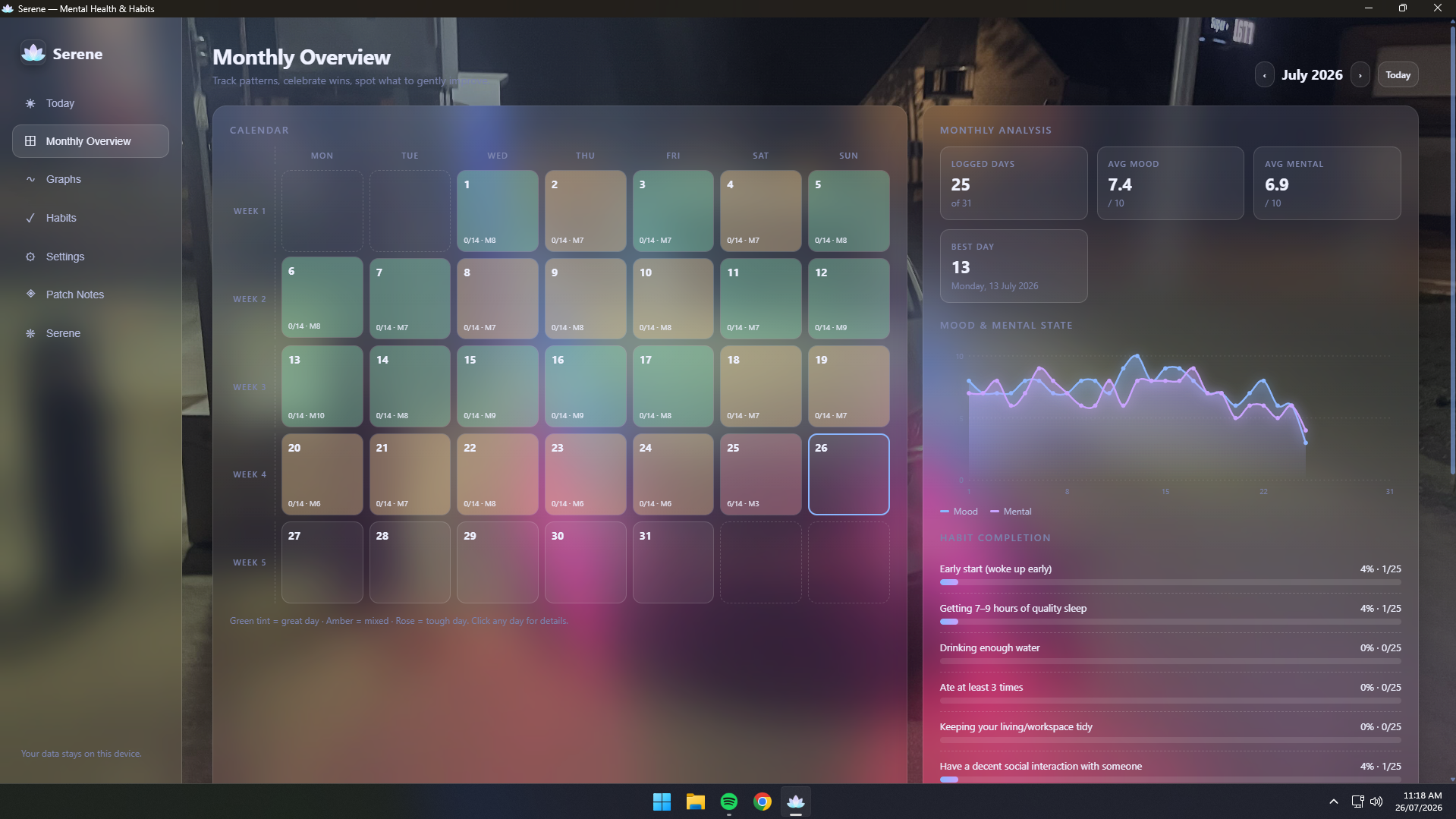Click the sun icon beside Today
Image resolution: width=1456 pixels, height=819 pixels.
click(x=30, y=103)
